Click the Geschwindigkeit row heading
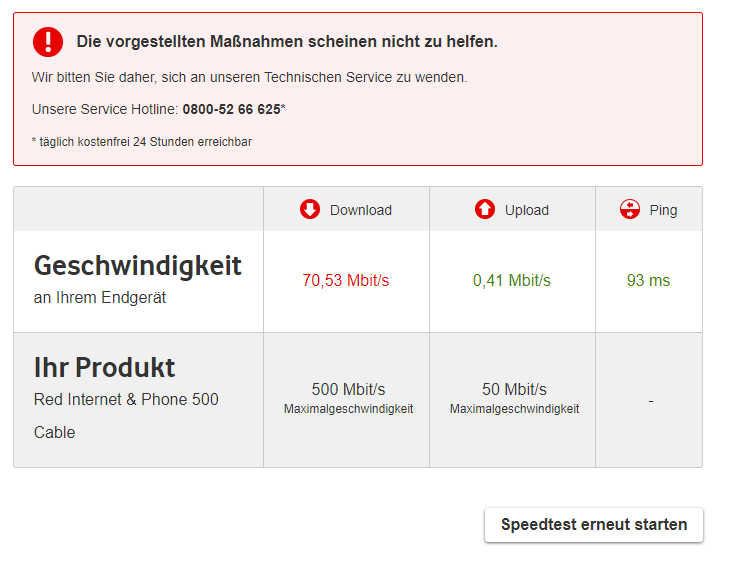The image size is (730, 574). pyautogui.click(x=138, y=266)
